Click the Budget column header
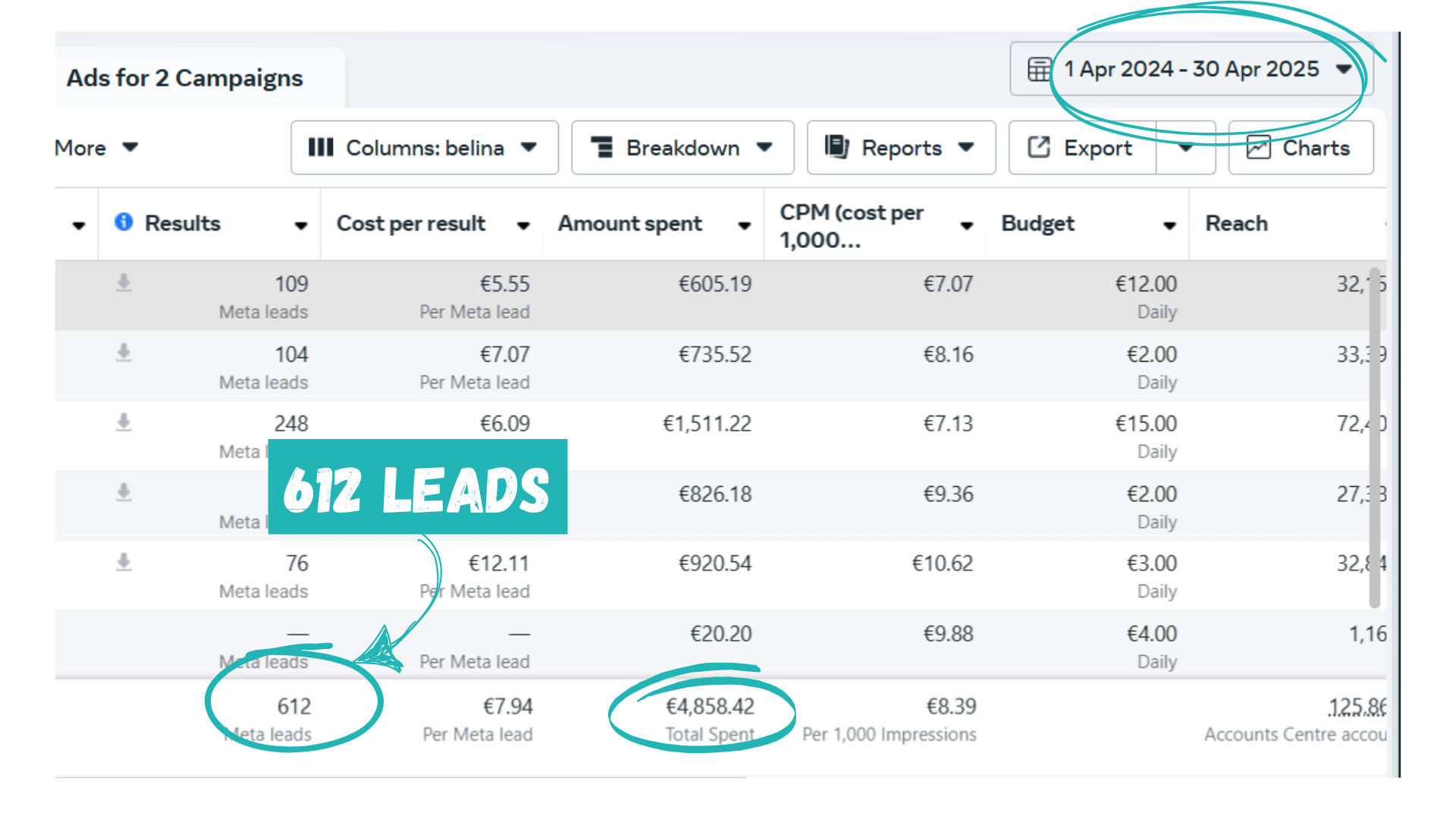Screen dimensions: 1456x819 click(1037, 224)
